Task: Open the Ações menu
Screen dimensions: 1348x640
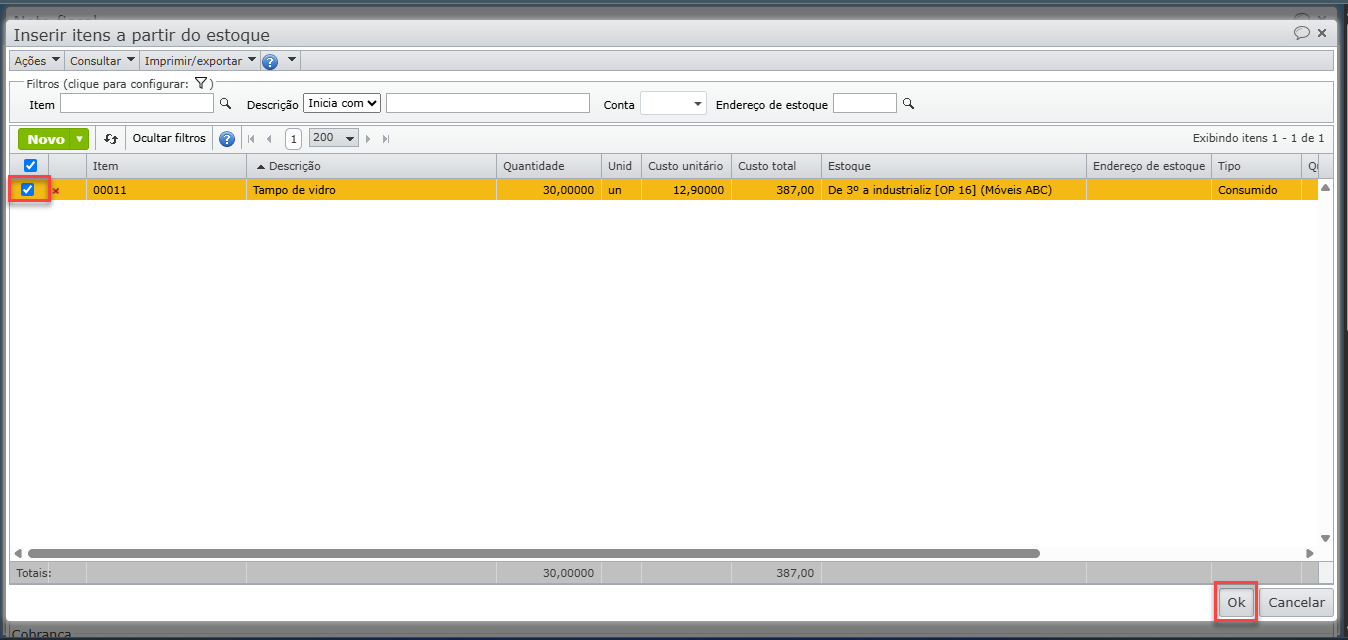Action: (37, 61)
